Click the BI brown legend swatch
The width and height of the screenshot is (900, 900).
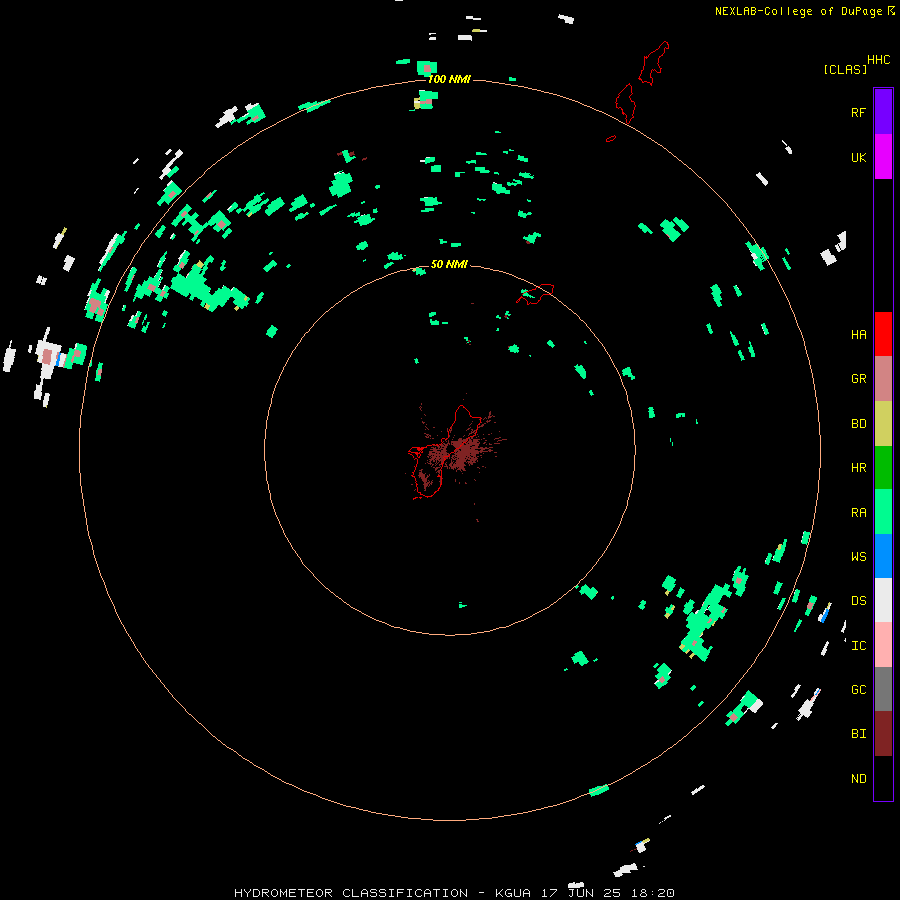click(883, 734)
